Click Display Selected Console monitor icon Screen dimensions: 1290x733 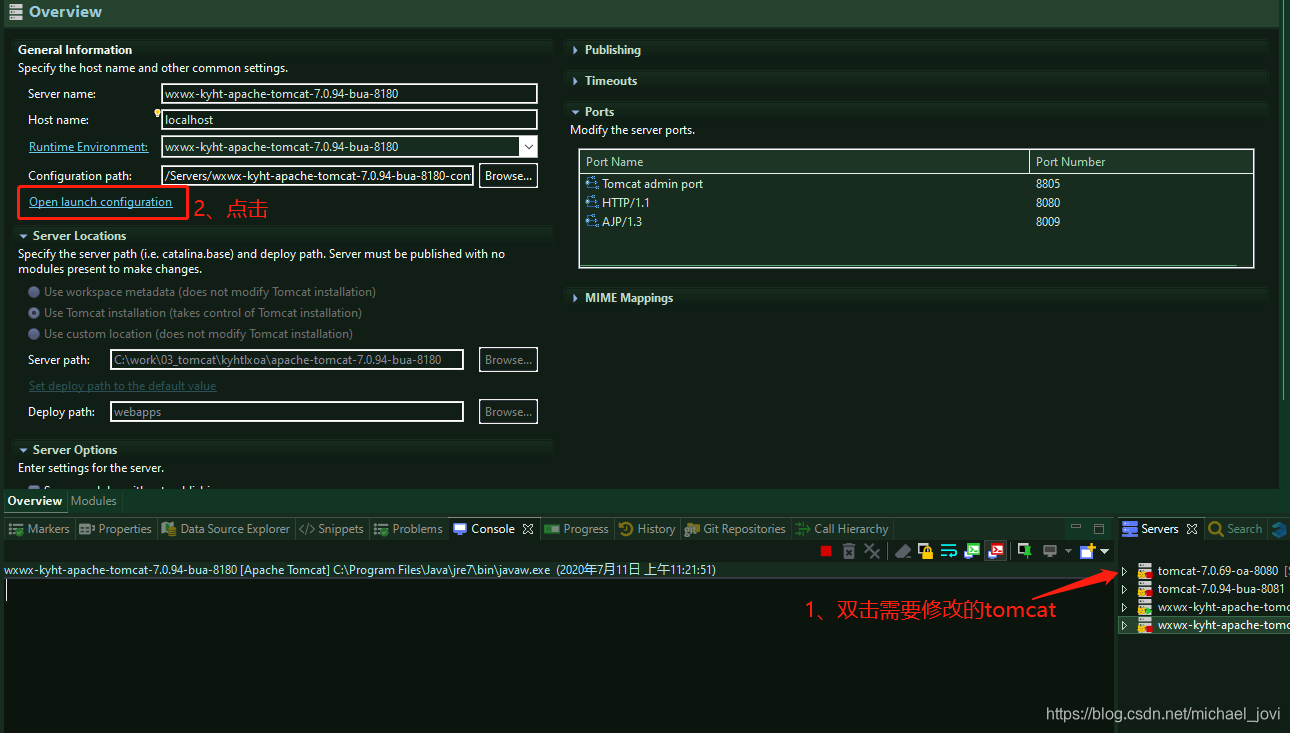coord(1050,551)
